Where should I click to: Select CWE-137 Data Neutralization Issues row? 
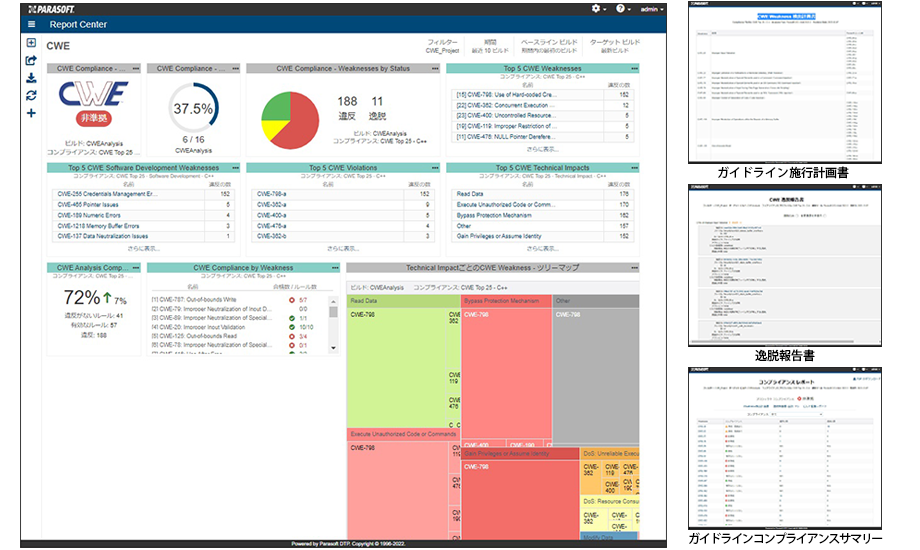pyautogui.click(x=143, y=236)
